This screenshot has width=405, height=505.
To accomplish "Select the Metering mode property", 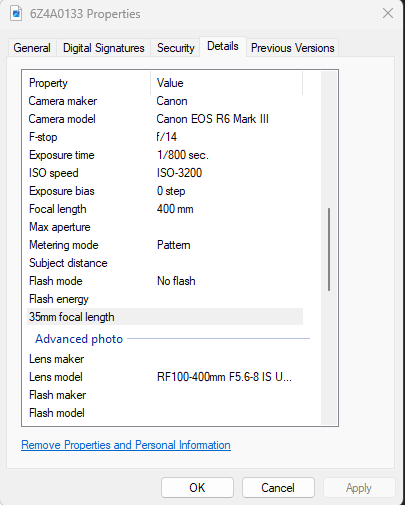I will point(64,245).
